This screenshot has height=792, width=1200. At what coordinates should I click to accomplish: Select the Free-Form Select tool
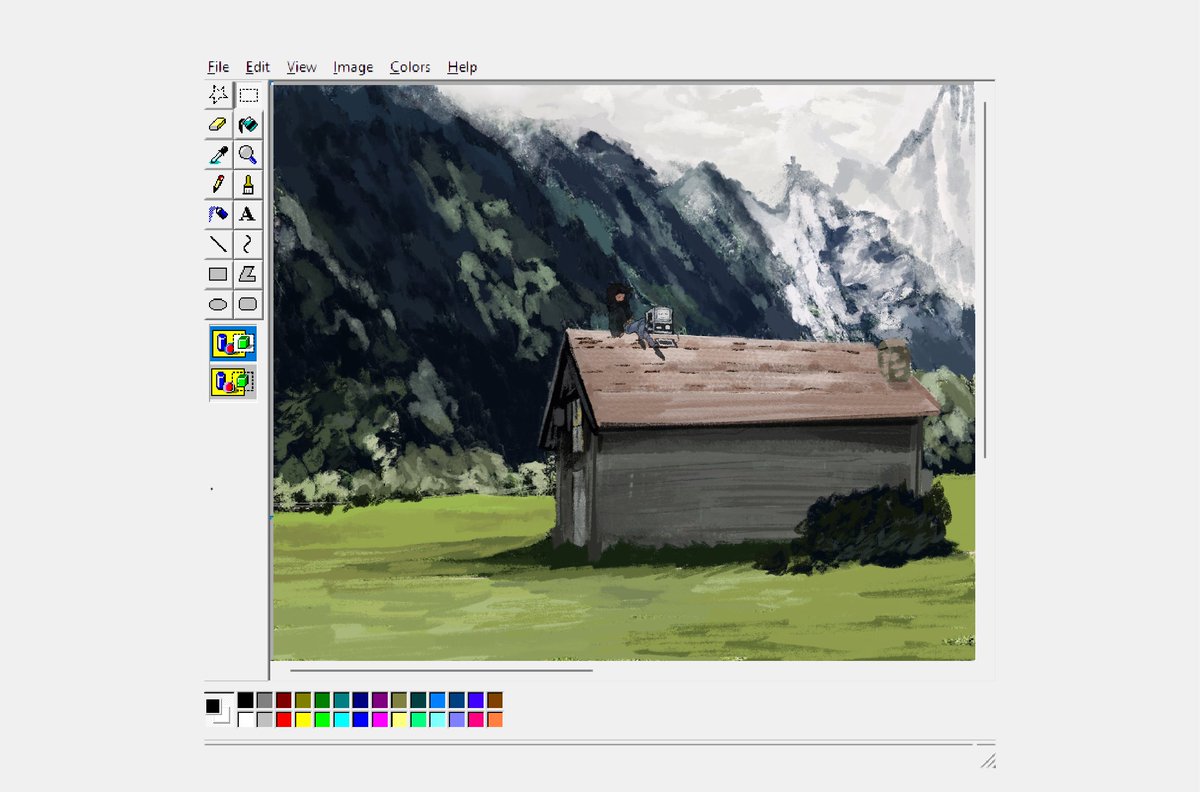tap(218, 95)
